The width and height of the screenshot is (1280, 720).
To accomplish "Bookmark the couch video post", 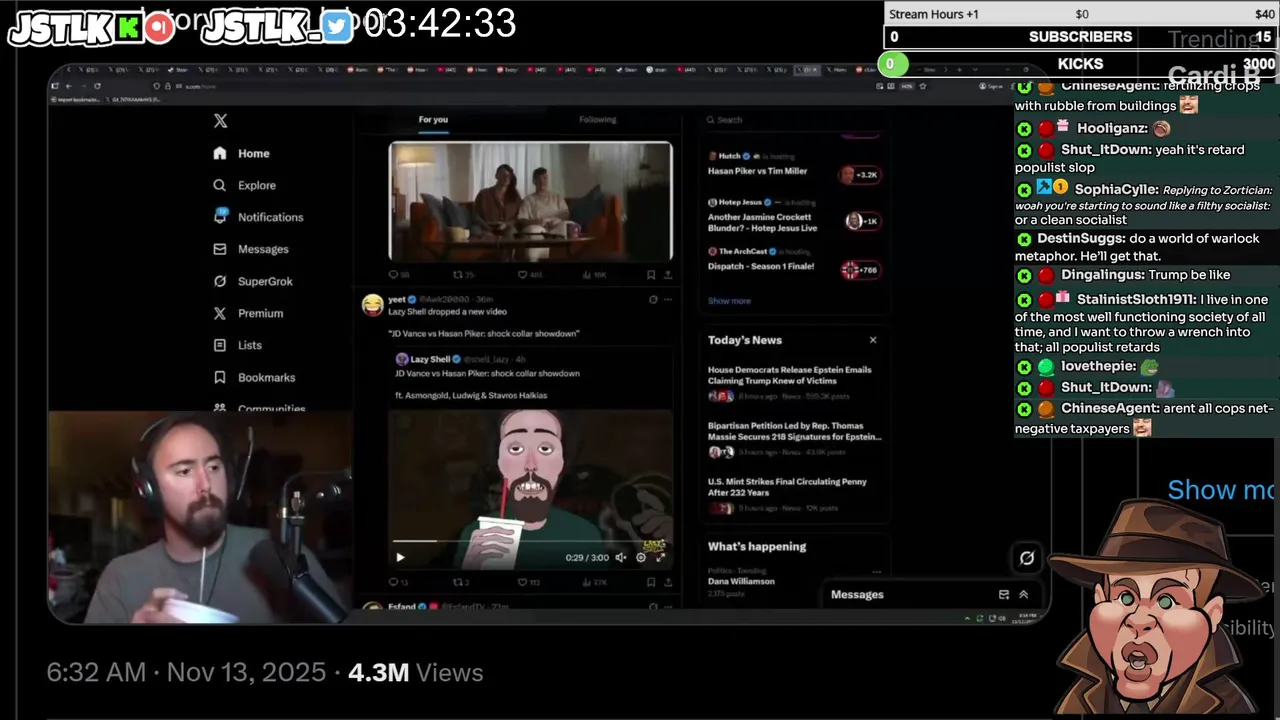I will 651,274.
